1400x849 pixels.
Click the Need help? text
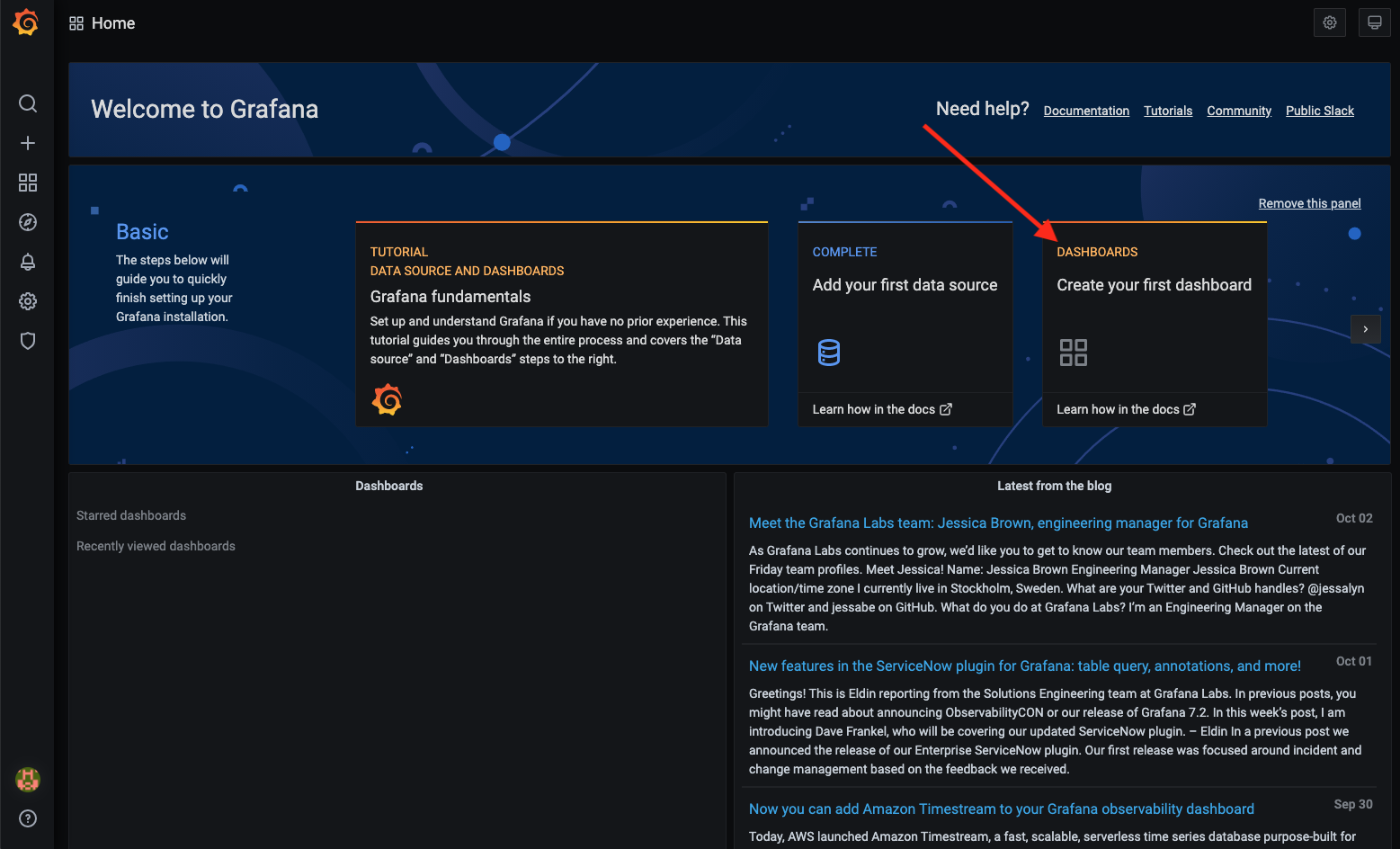(983, 109)
